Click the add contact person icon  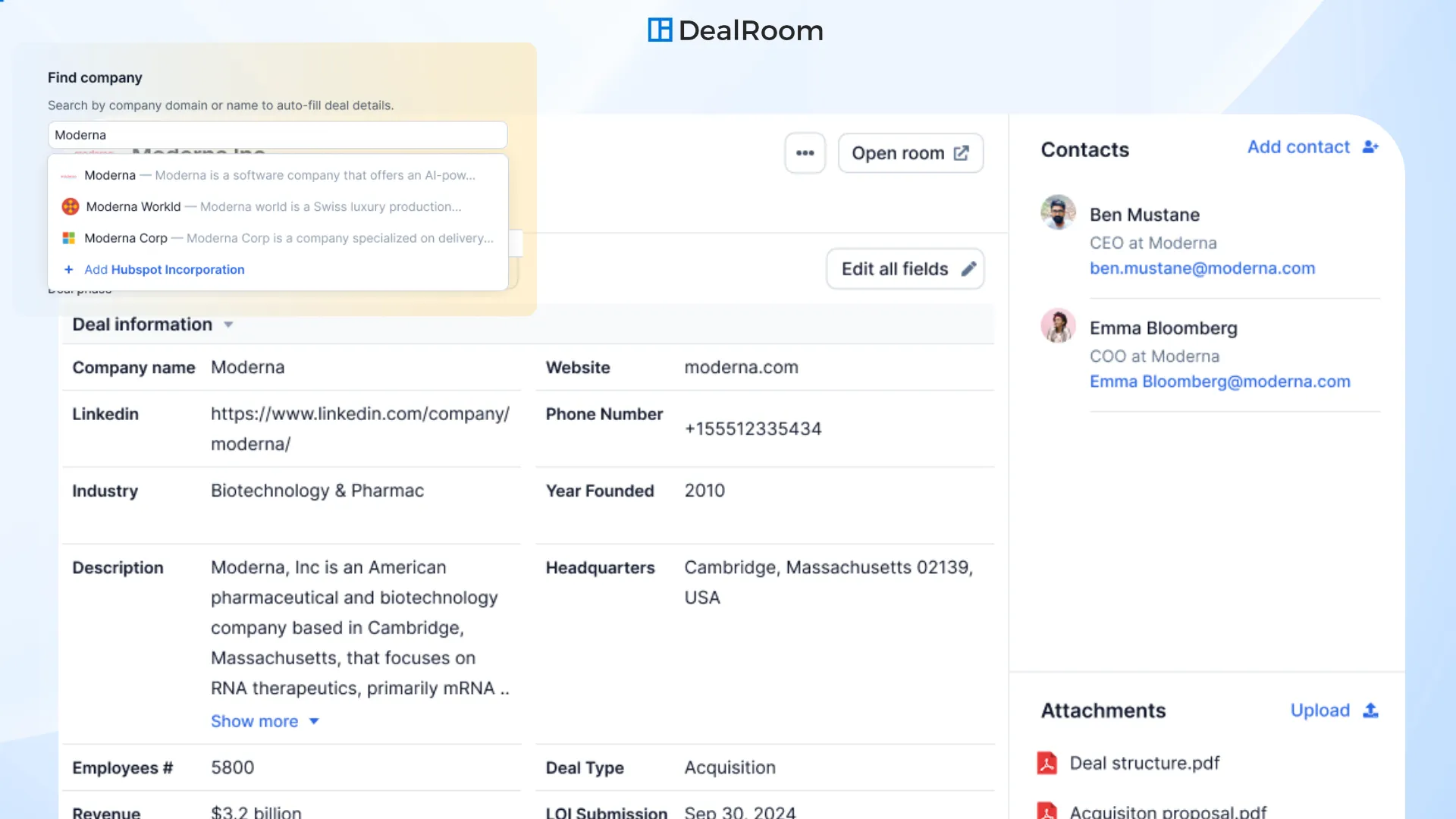pyautogui.click(x=1370, y=147)
